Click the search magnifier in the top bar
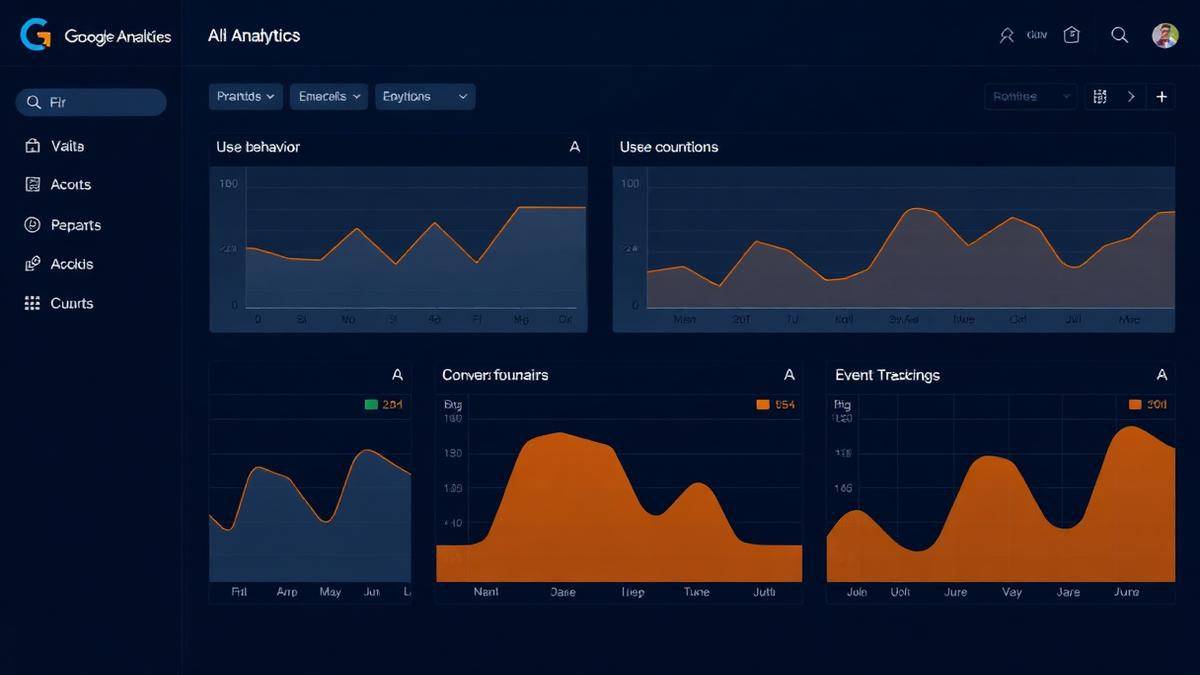The height and width of the screenshot is (675, 1200). [1119, 33]
